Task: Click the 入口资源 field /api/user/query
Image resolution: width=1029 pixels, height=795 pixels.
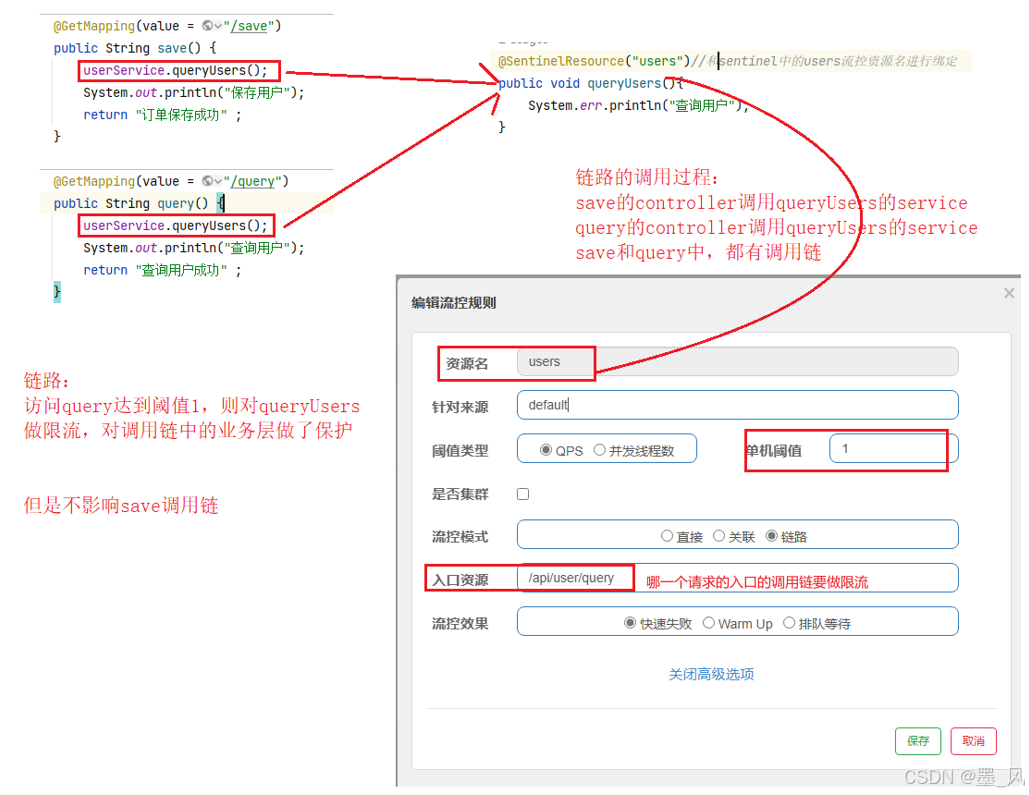Action: tap(738, 578)
